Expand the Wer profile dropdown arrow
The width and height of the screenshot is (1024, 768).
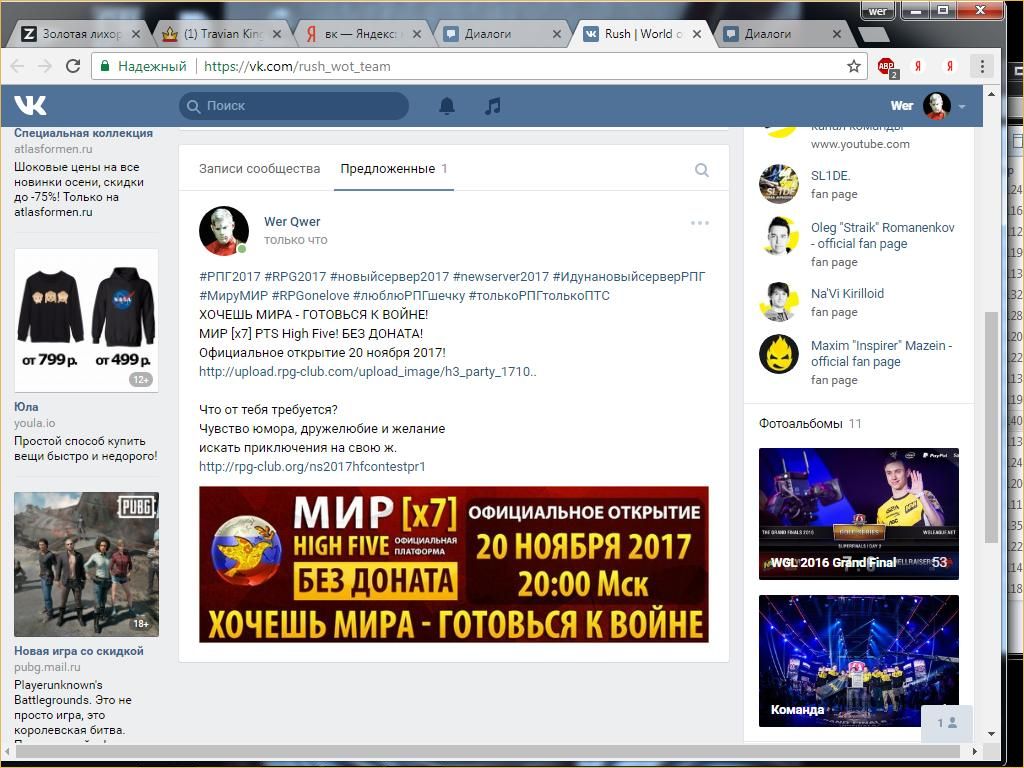point(961,107)
